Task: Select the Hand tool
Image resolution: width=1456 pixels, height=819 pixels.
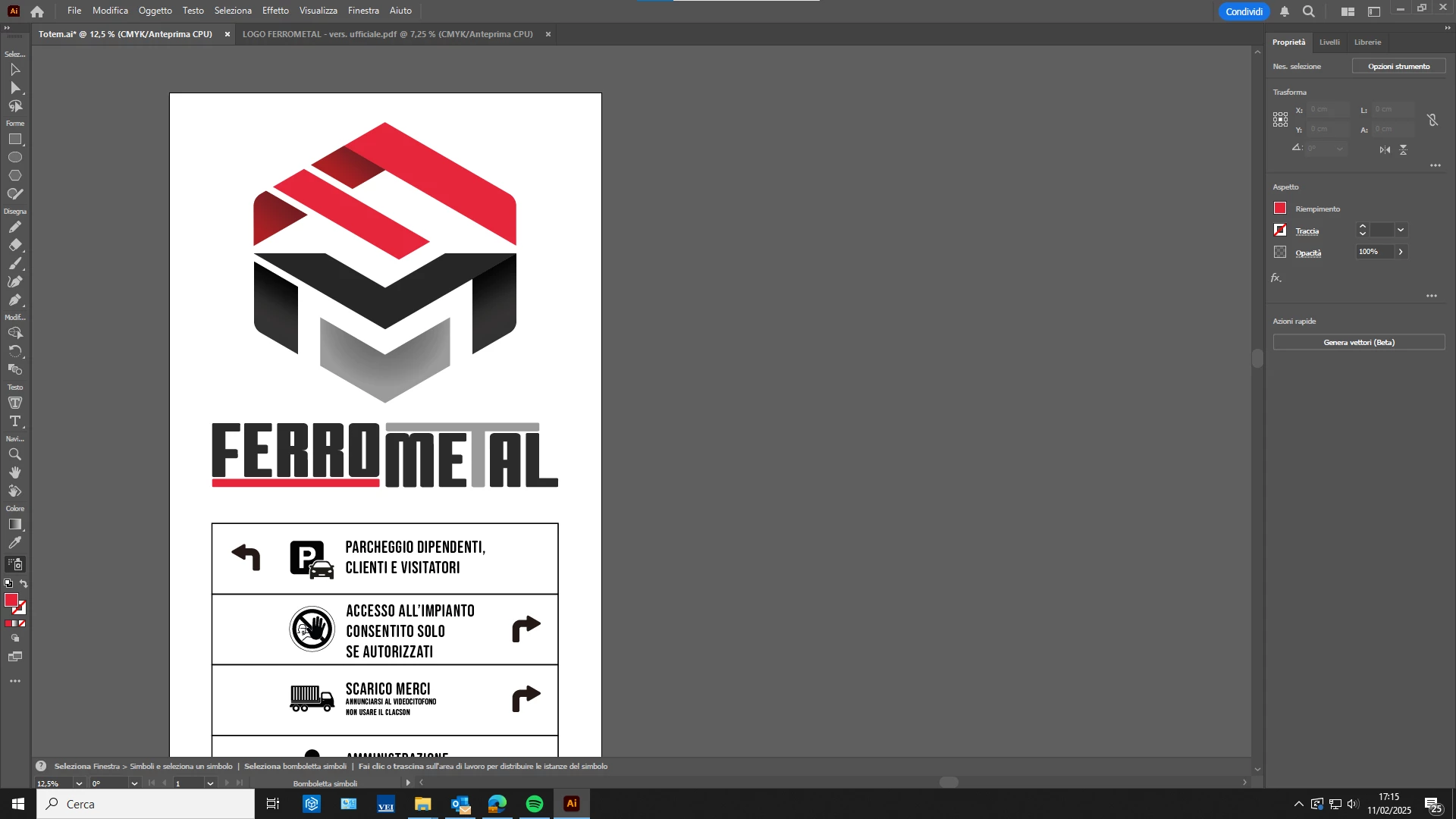Action: (15, 473)
